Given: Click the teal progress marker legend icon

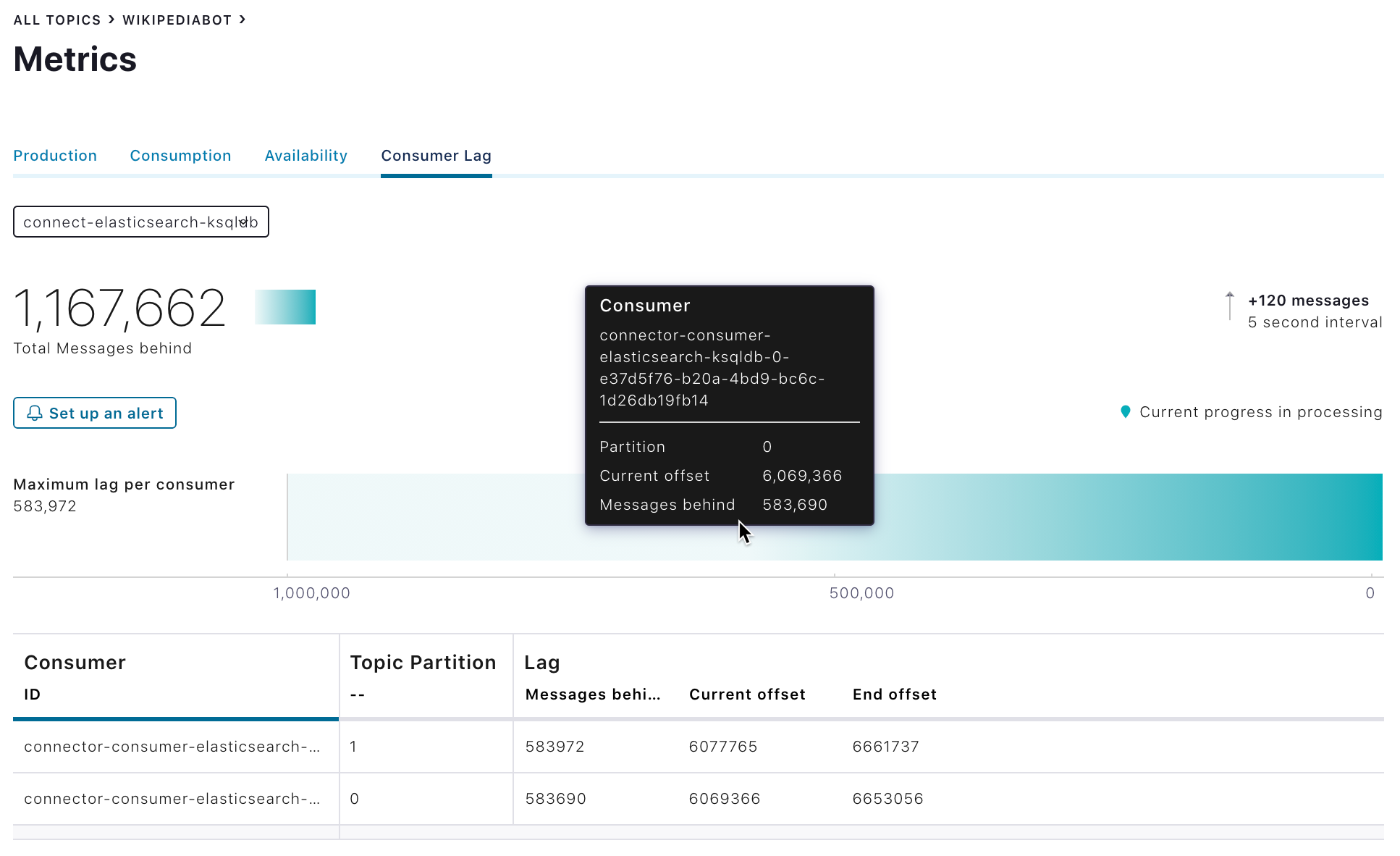Looking at the screenshot, I should point(1125,411).
